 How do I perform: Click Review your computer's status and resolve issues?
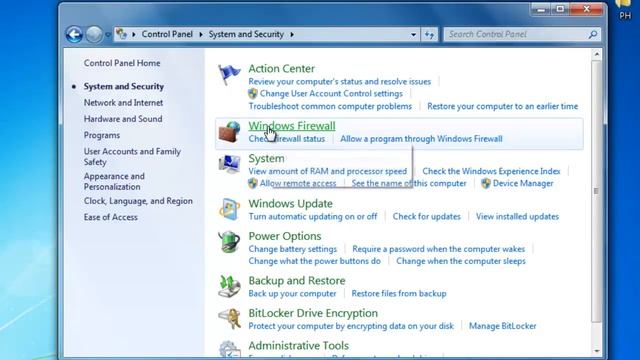(x=340, y=82)
